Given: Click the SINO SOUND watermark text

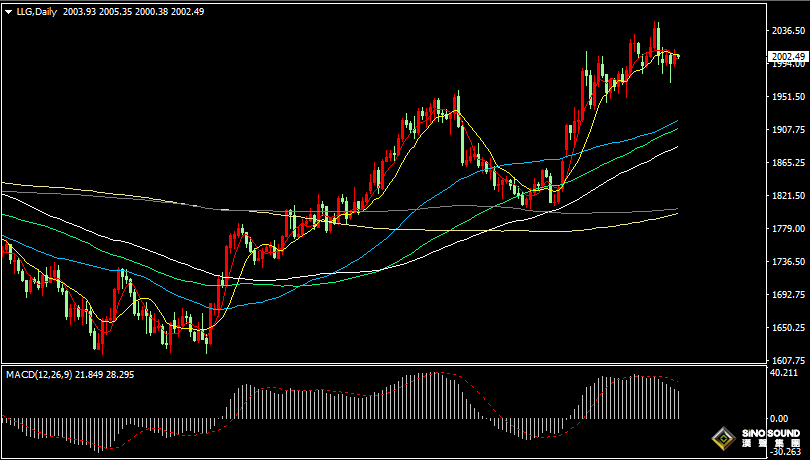Looking at the screenshot, I should click(x=770, y=431).
